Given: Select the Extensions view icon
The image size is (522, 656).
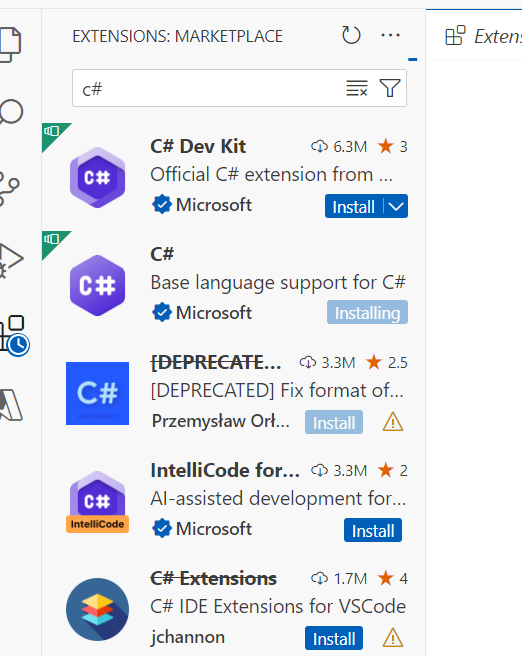Looking at the screenshot, I should [14, 336].
